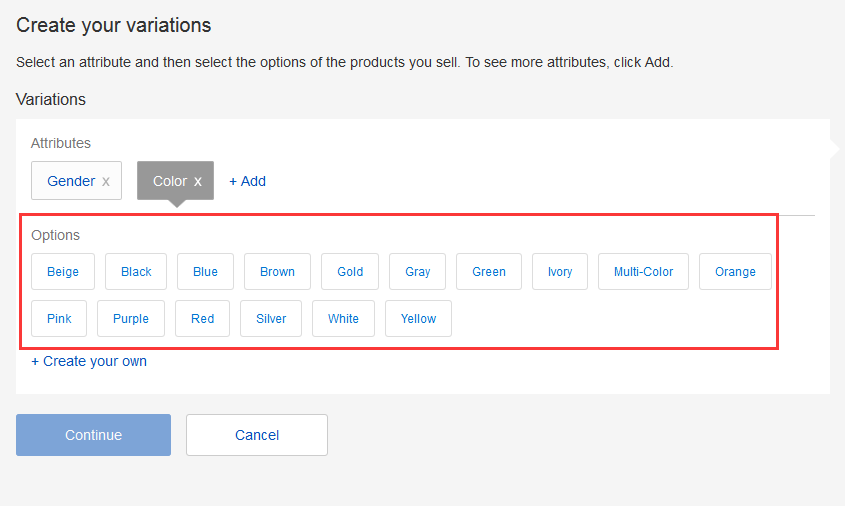Toggle the Black color option
The height and width of the screenshot is (506, 845).
[136, 271]
